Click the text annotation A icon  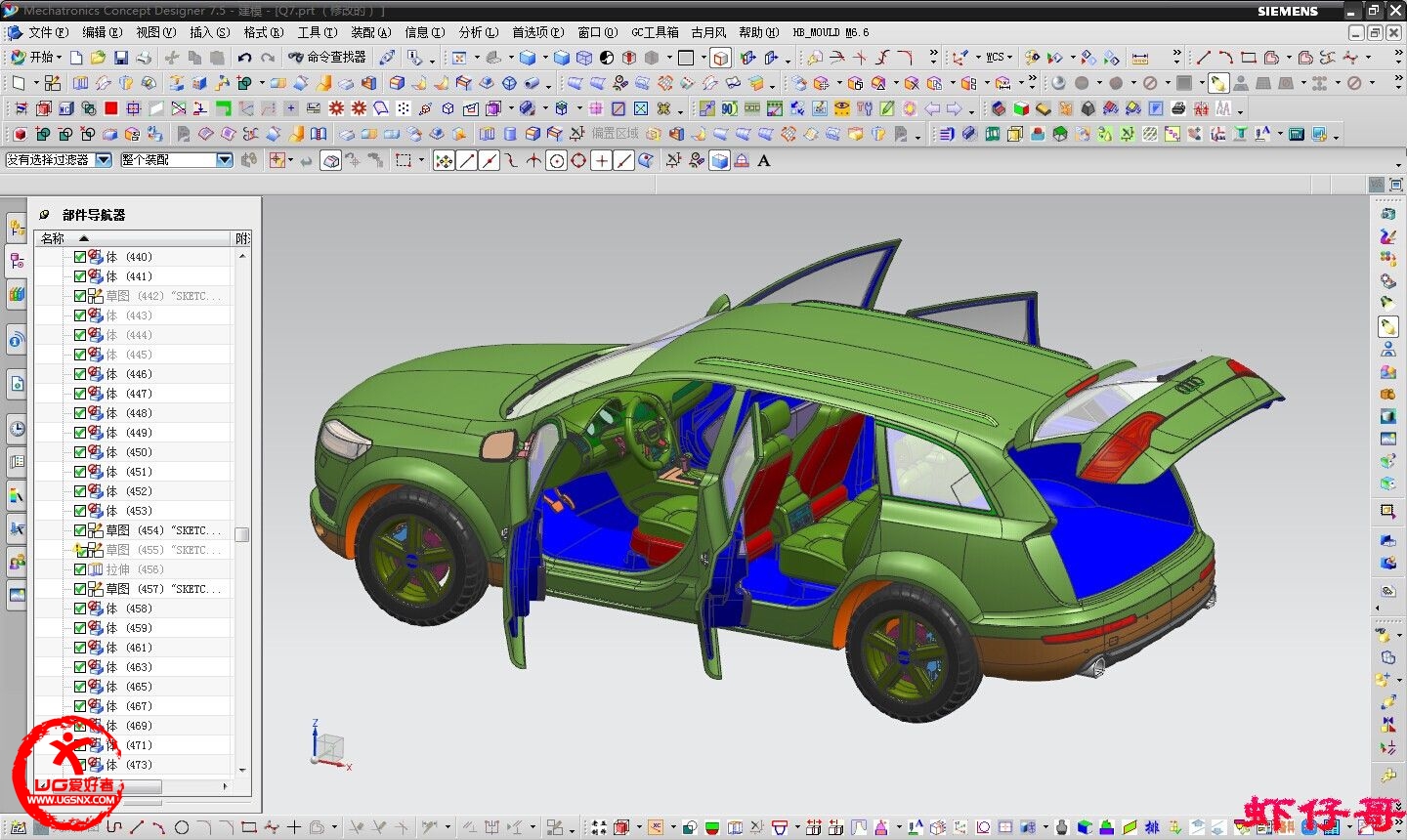click(764, 160)
